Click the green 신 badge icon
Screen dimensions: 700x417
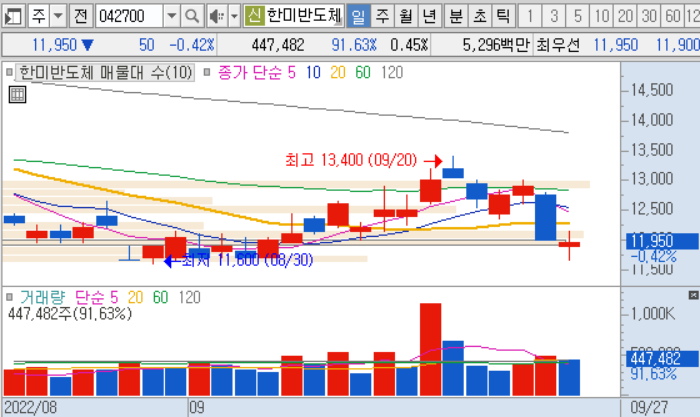point(254,16)
